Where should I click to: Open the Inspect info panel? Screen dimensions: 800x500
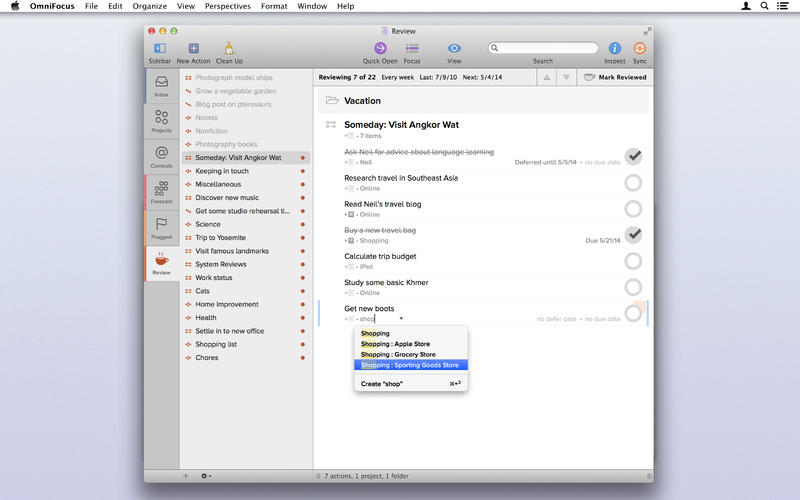tap(615, 48)
